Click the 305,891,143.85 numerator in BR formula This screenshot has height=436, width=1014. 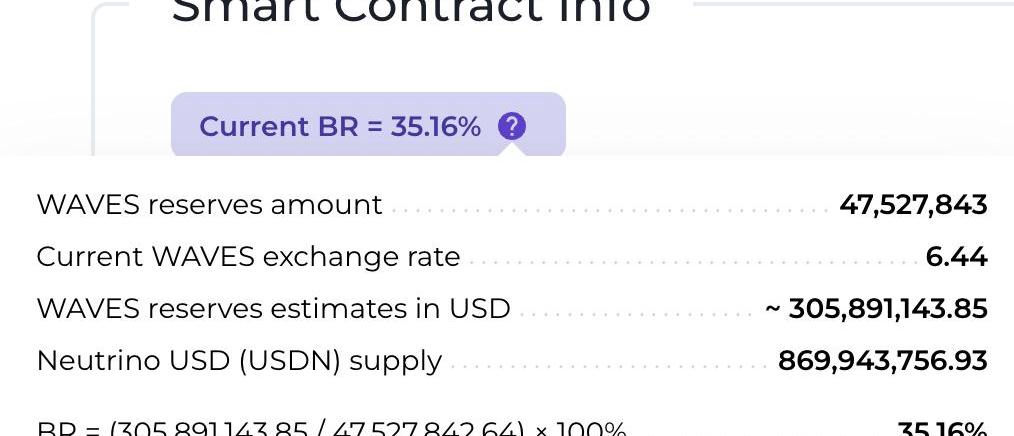(209, 430)
